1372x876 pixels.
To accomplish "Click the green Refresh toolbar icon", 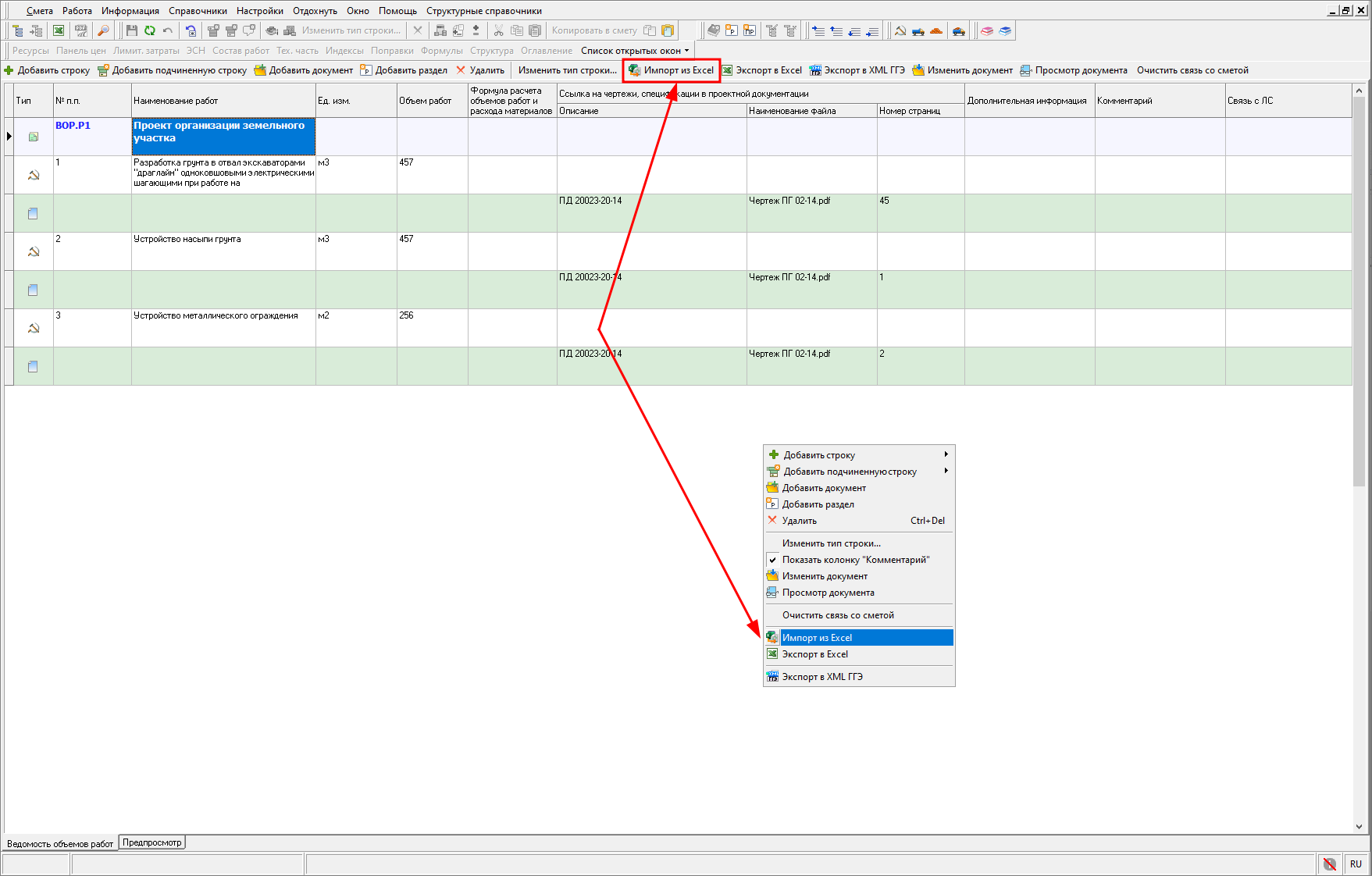I will tap(149, 30).
